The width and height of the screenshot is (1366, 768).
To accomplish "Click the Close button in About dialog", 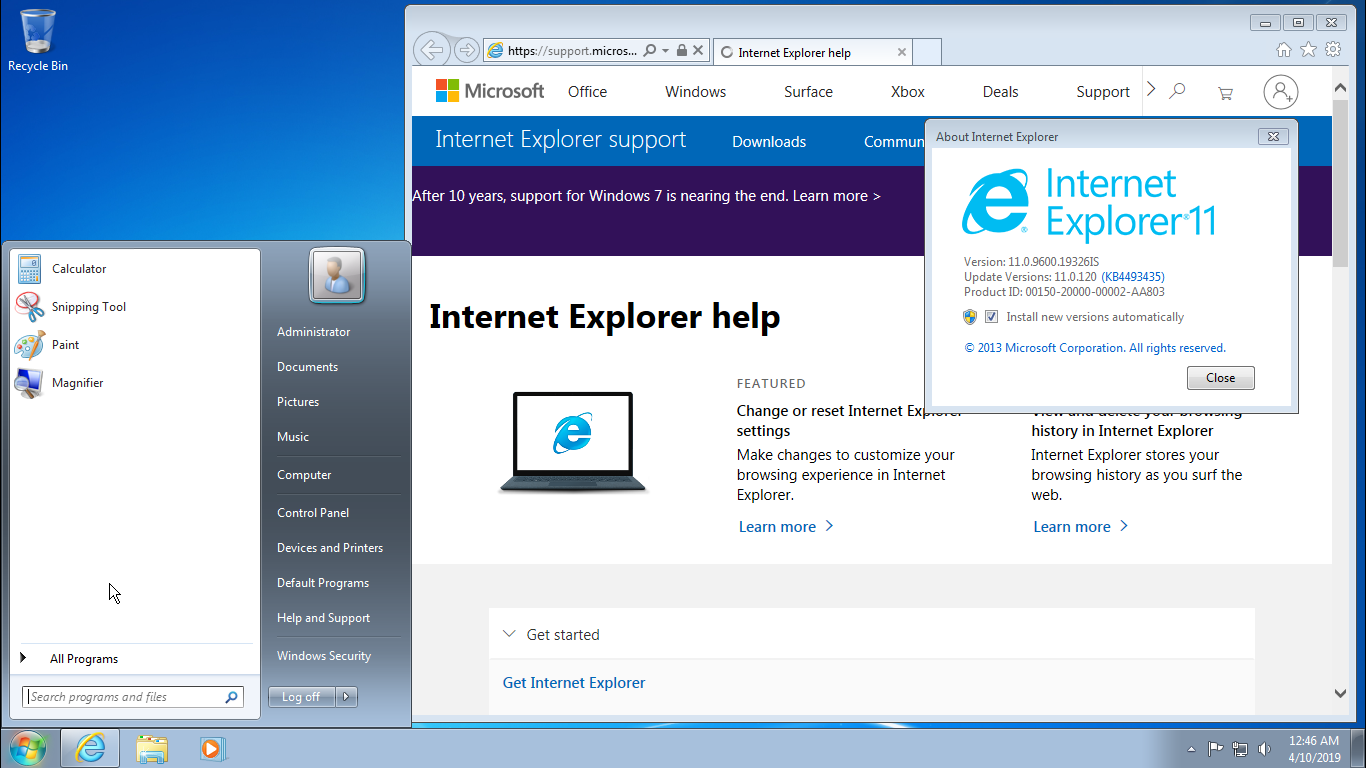I will pyautogui.click(x=1221, y=378).
